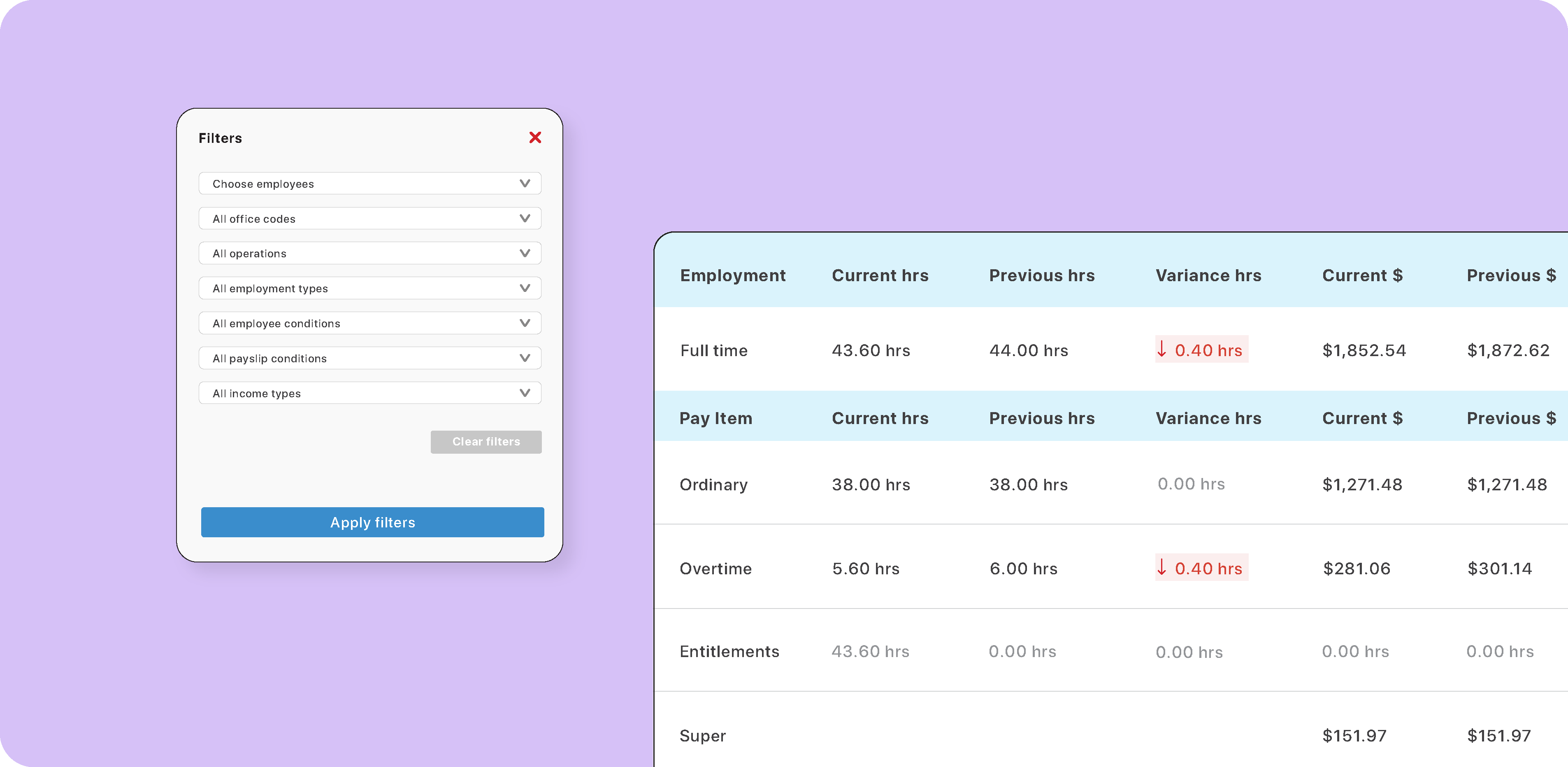Open the All operations dropdown
Screen dimensions: 1568x767
tap(370, 253)
